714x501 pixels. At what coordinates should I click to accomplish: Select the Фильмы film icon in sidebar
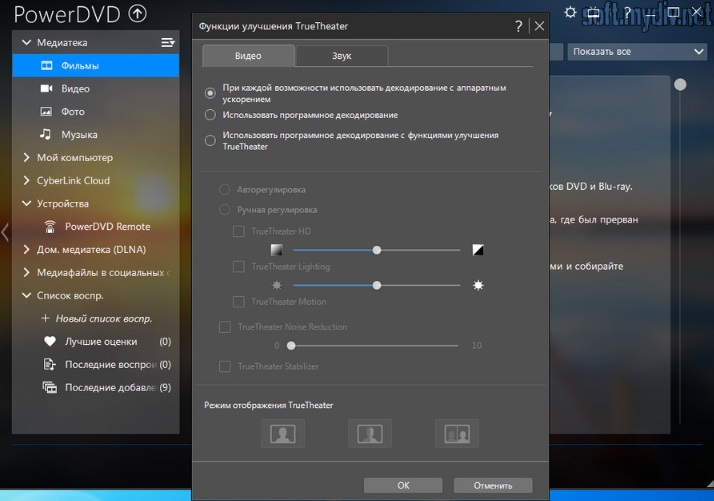pyautogui.click(x=46, y=66)
